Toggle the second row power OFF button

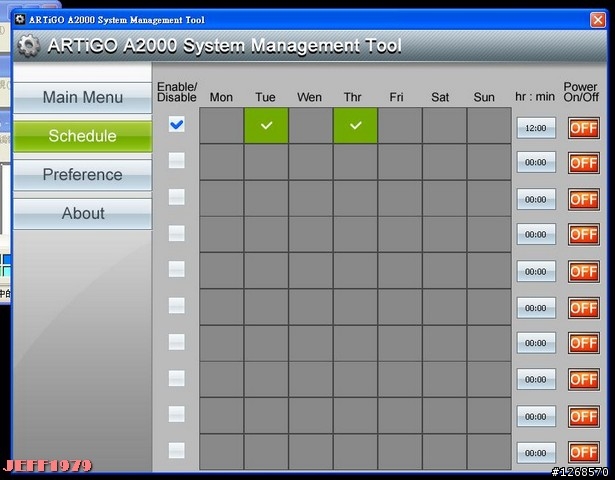584,163
